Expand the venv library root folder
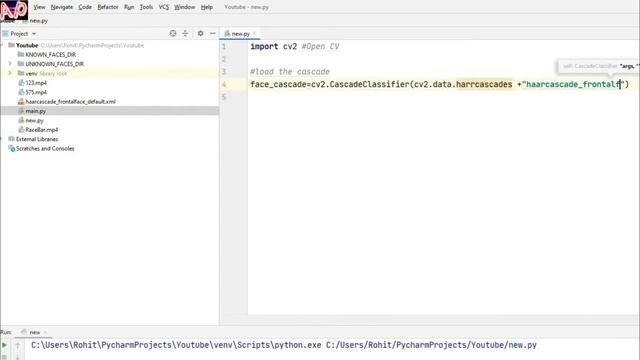 click(x=10, y=73)
